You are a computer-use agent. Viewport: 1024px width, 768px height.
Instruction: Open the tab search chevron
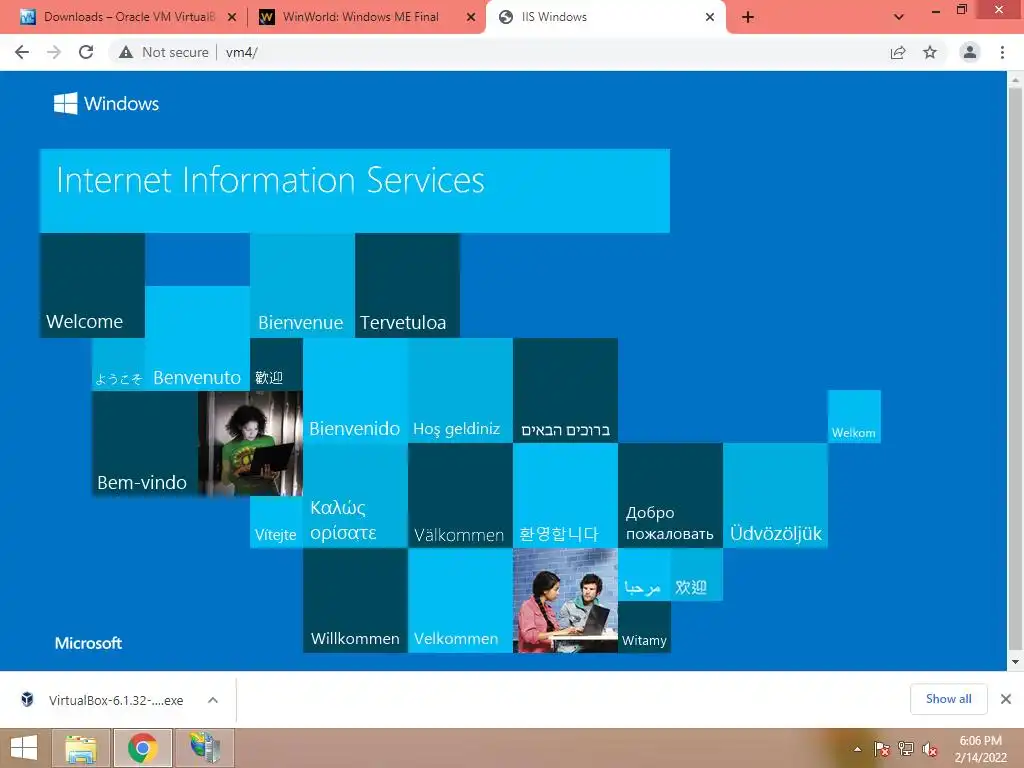(x=899, y=17)
